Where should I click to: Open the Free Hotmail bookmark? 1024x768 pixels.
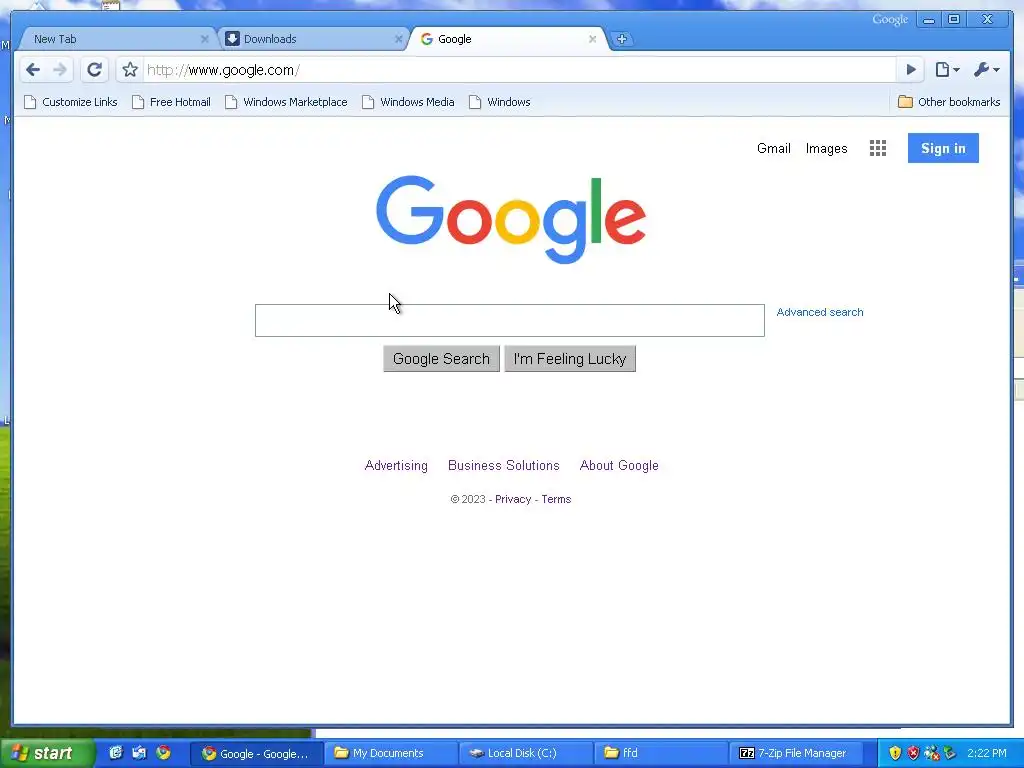[x=171, y=102]
